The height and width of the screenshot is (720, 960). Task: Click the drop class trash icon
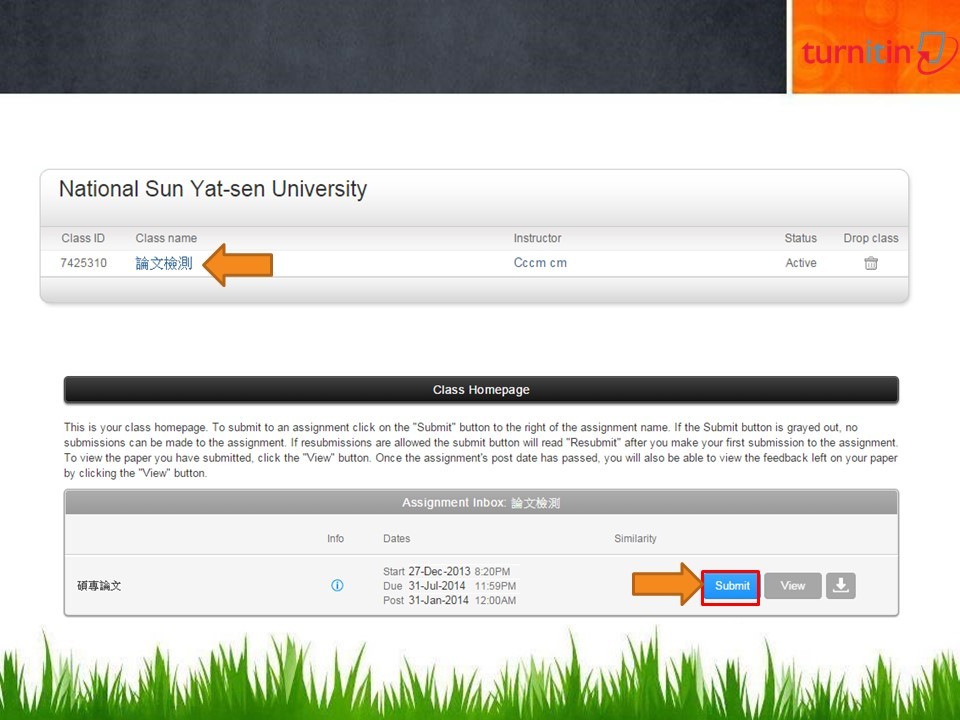point(871,263)
